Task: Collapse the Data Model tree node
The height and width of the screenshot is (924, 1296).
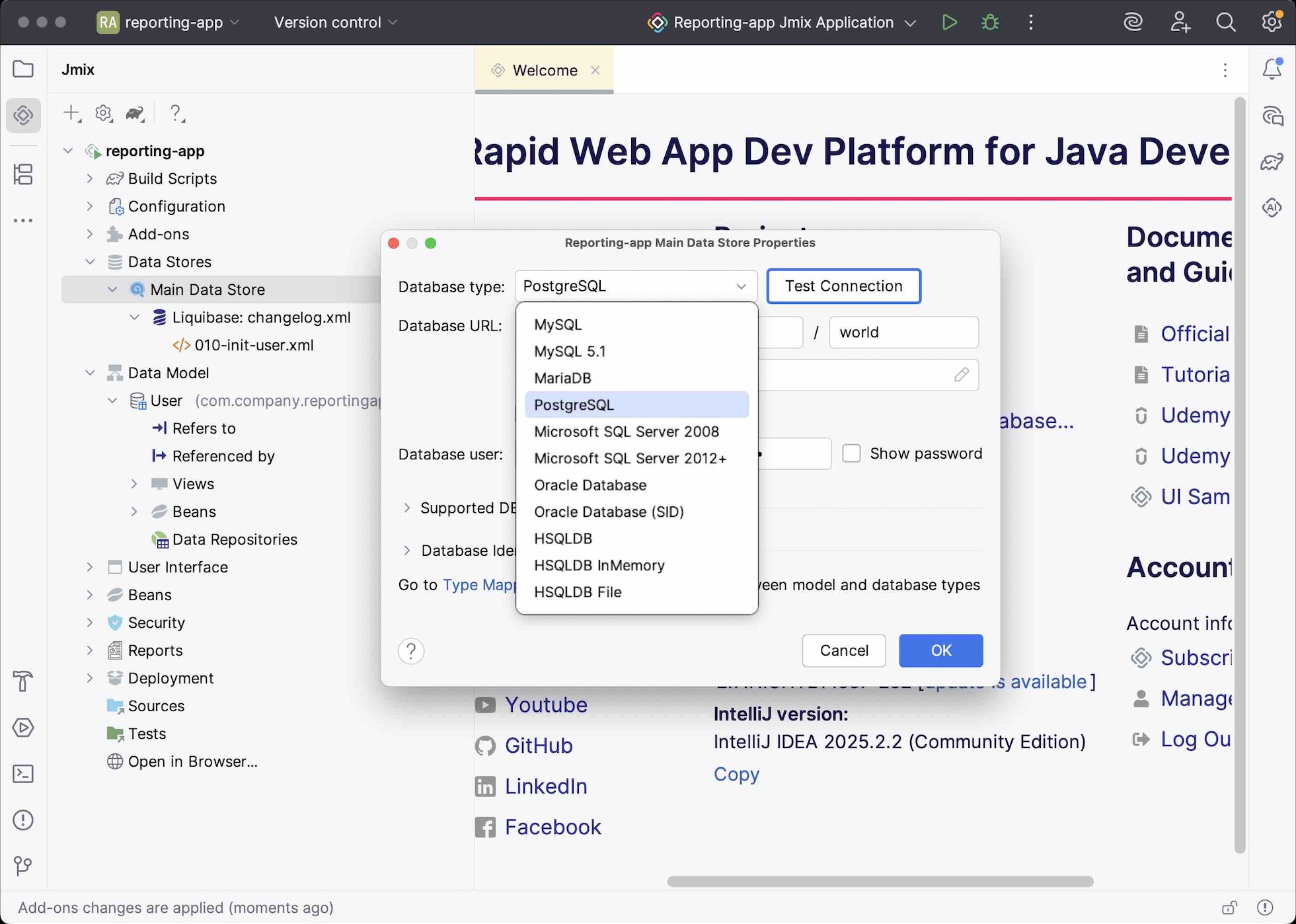Action: pos(90,373)
